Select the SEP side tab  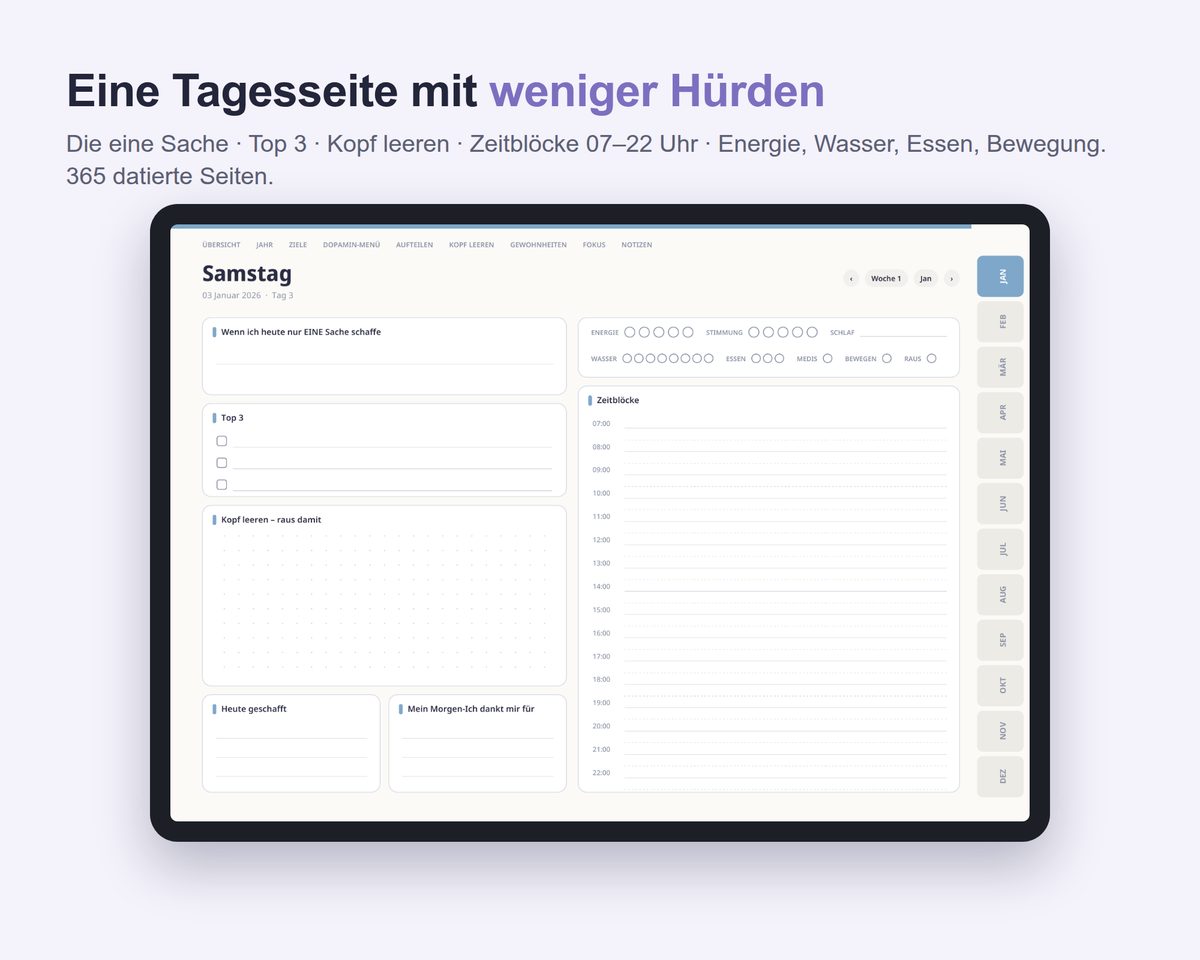1000,640
